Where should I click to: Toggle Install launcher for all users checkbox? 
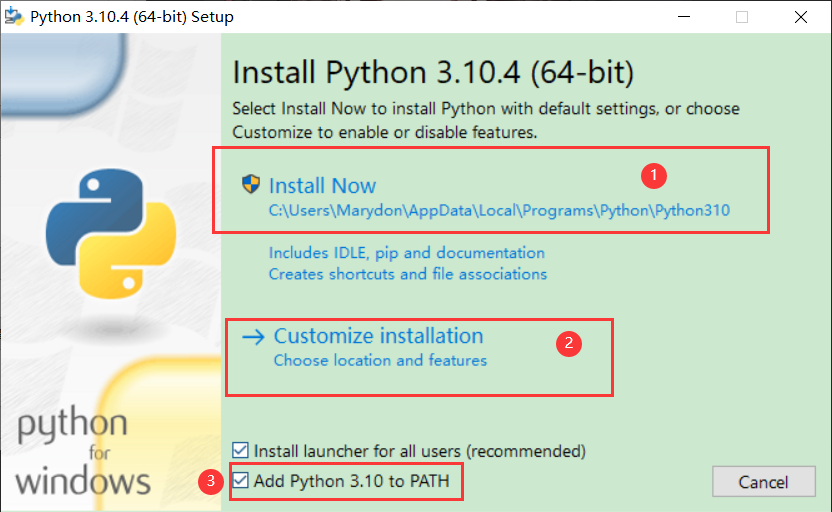240,450
